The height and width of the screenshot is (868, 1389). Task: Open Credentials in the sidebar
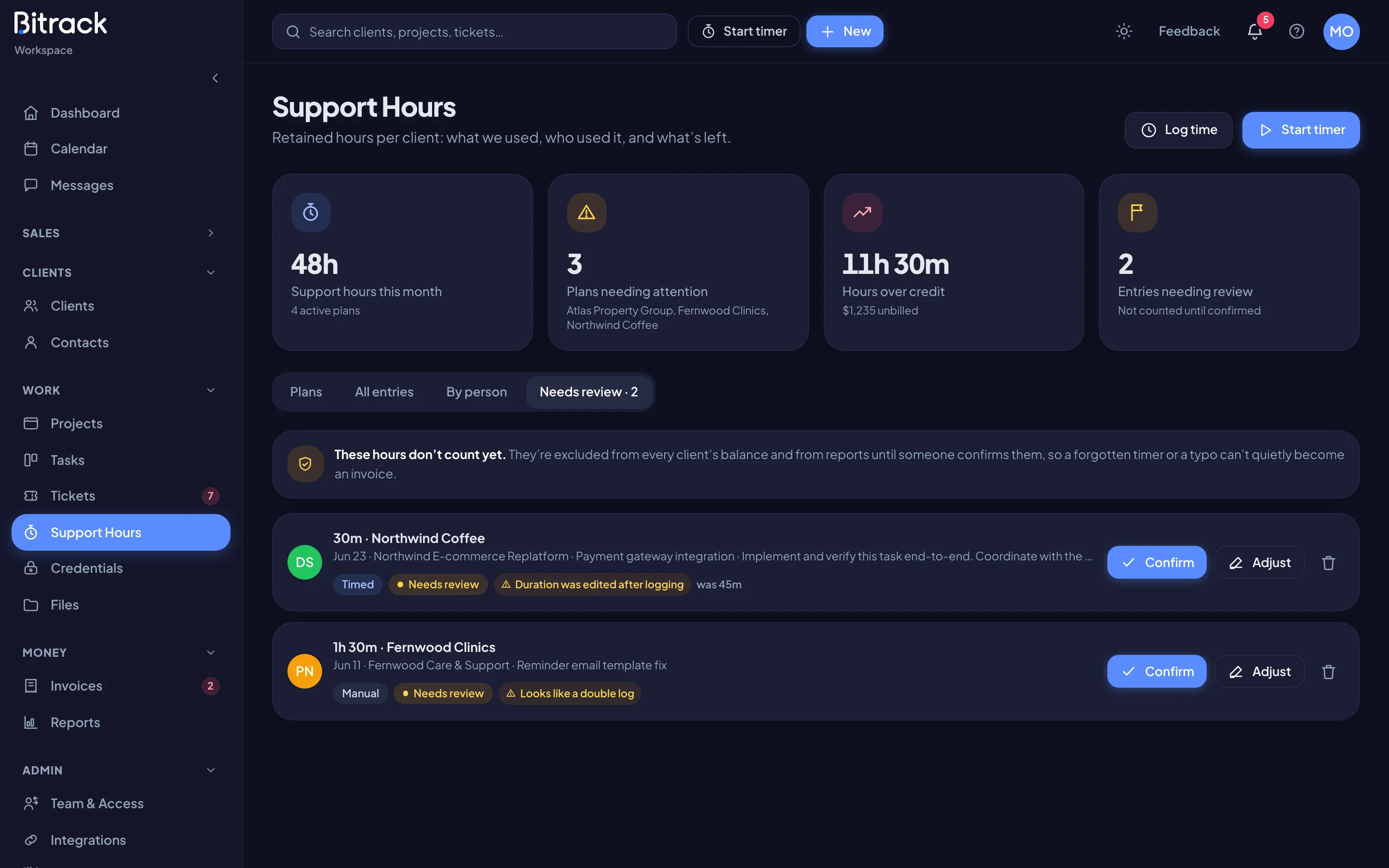point(121,569)
